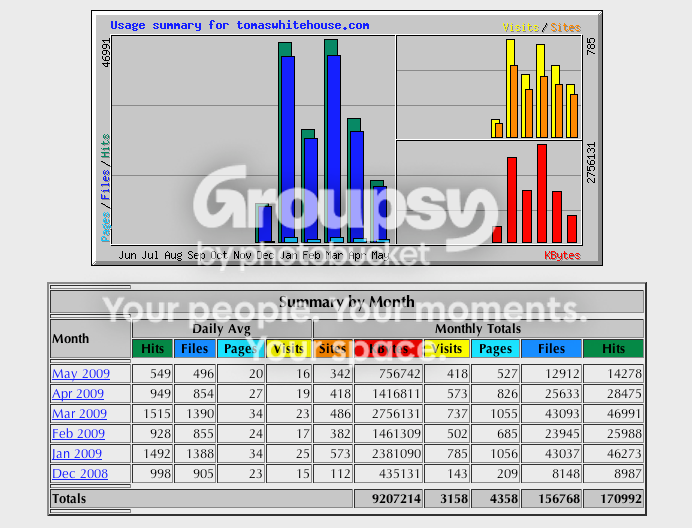Click the cyan Monthly Totals Pages header
692x528 pixels.
[495, 349]
